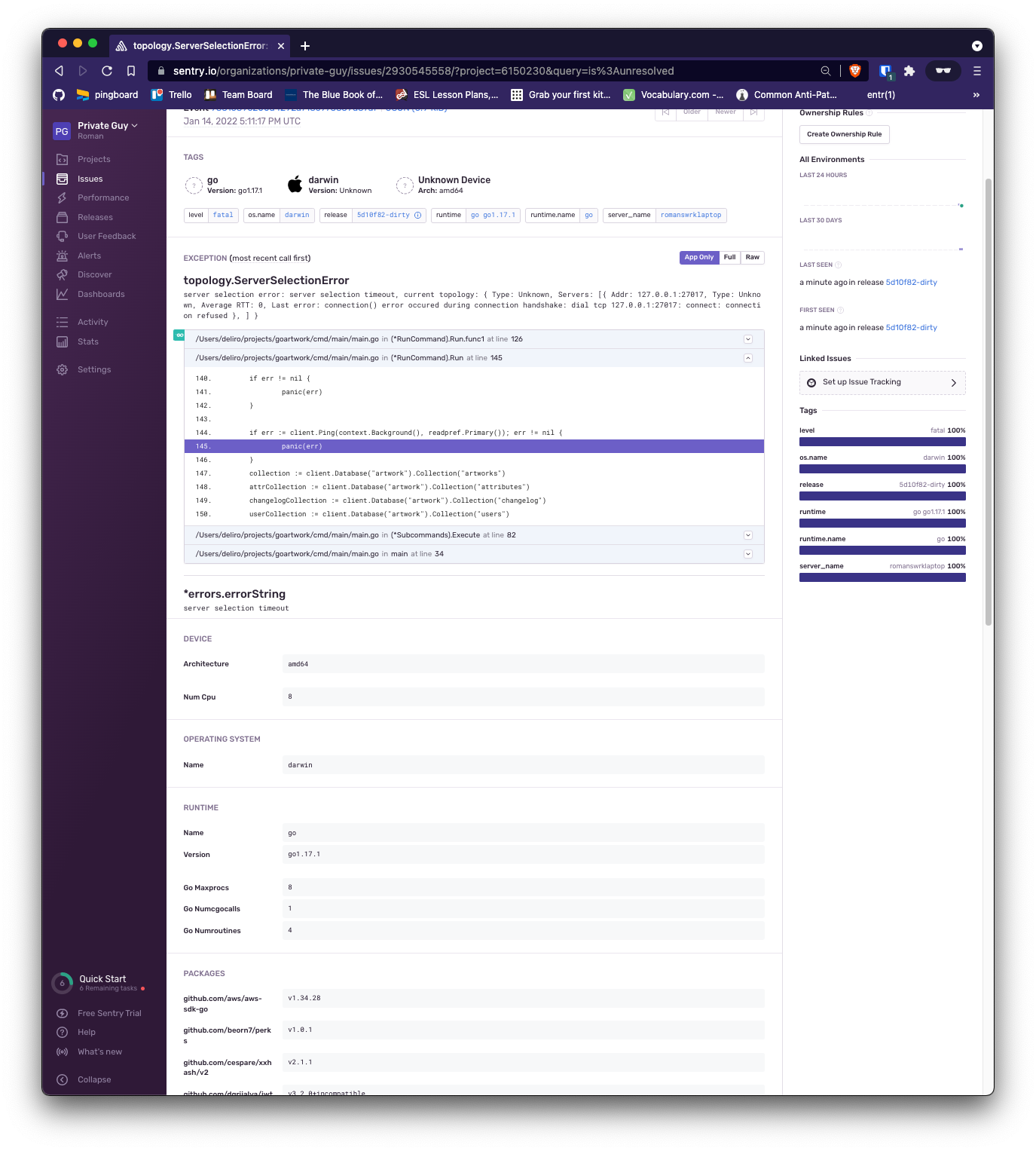Open the Projects sidebar icon
The height and width of the screenshot is (1151, 1036).
click(x=63, y=159)
